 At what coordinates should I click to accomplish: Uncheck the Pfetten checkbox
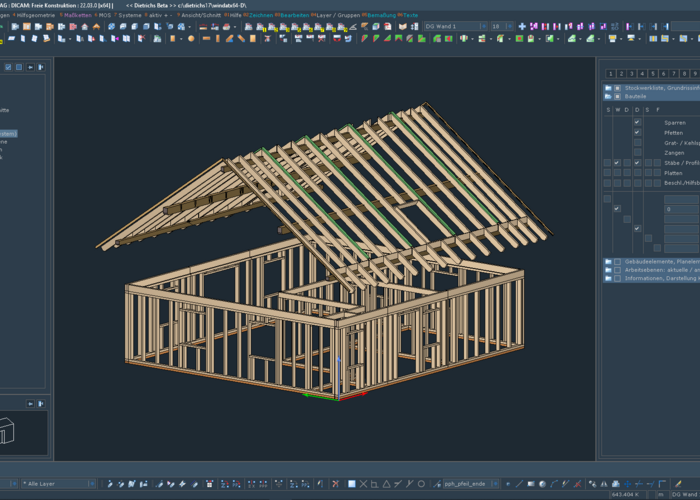[637, 133]
